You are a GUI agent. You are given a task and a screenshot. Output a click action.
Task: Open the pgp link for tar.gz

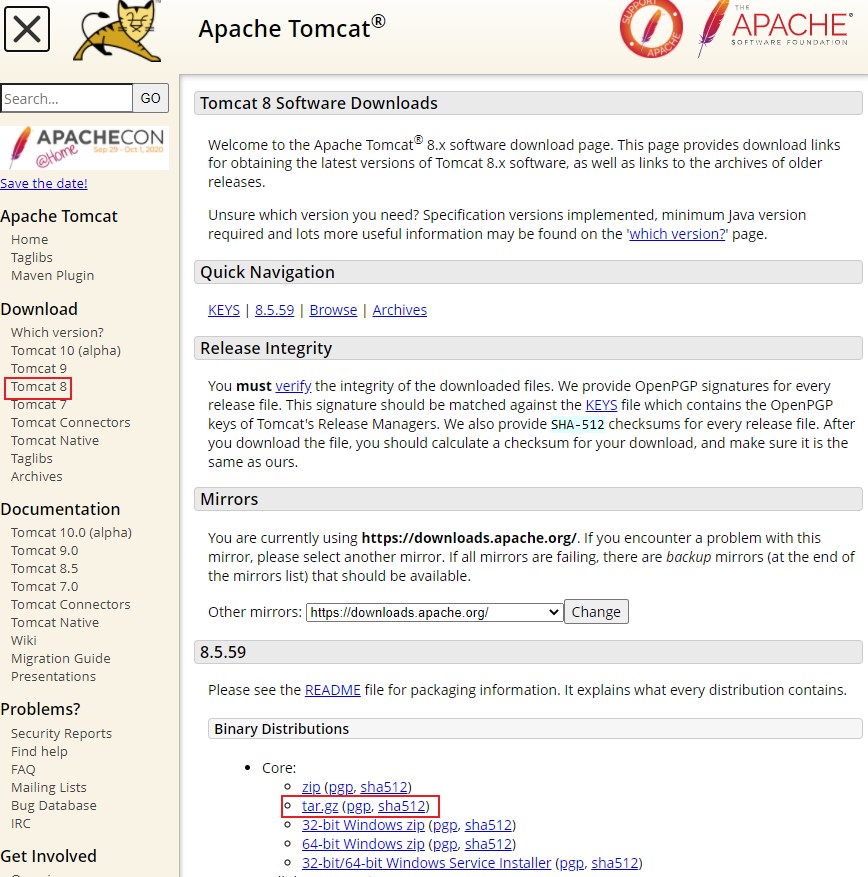[359, 806]
